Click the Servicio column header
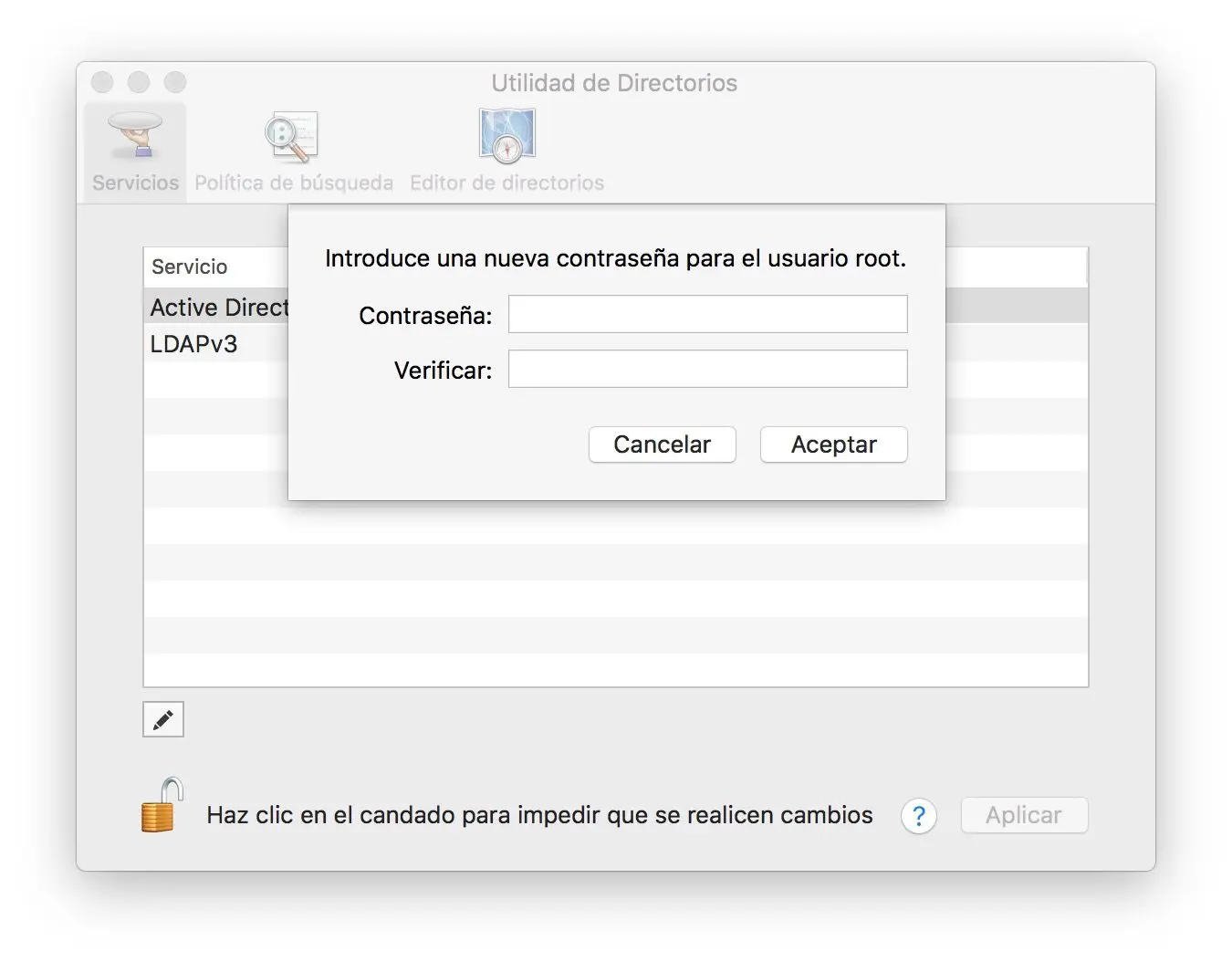Image resolution: width=1232 pixels, height=962 pixels. [x=190, y=267]
